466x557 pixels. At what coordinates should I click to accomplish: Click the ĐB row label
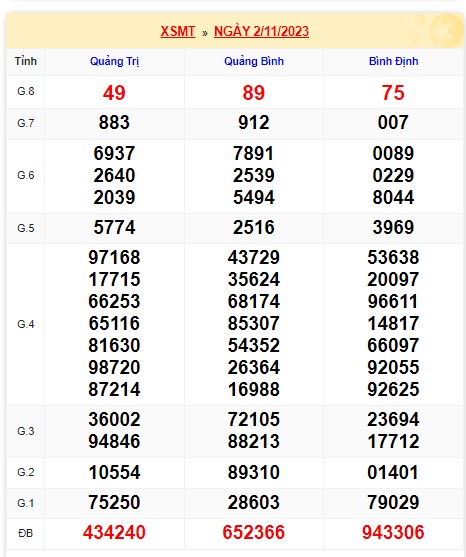tap(26, 533)
